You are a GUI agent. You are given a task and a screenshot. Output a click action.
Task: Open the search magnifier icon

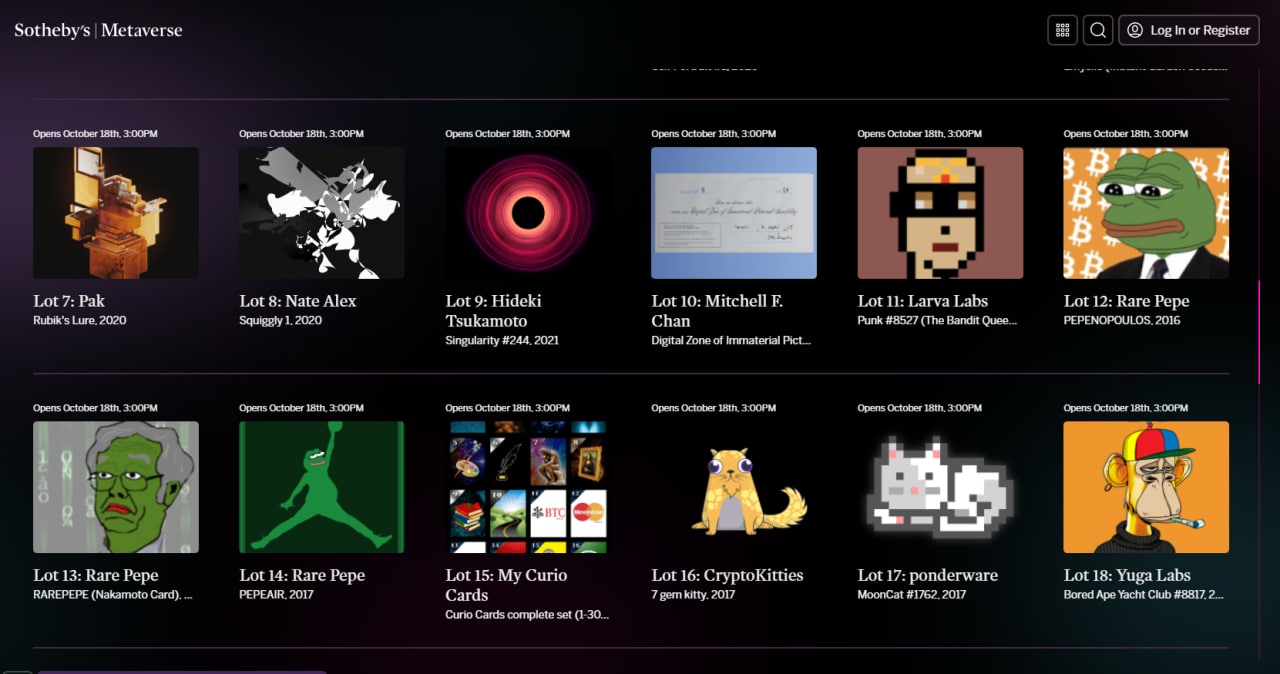click(1098, 30)
